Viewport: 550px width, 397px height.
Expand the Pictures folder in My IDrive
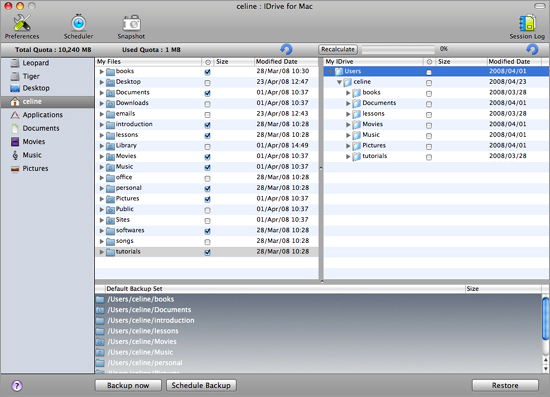pos(348,146)
